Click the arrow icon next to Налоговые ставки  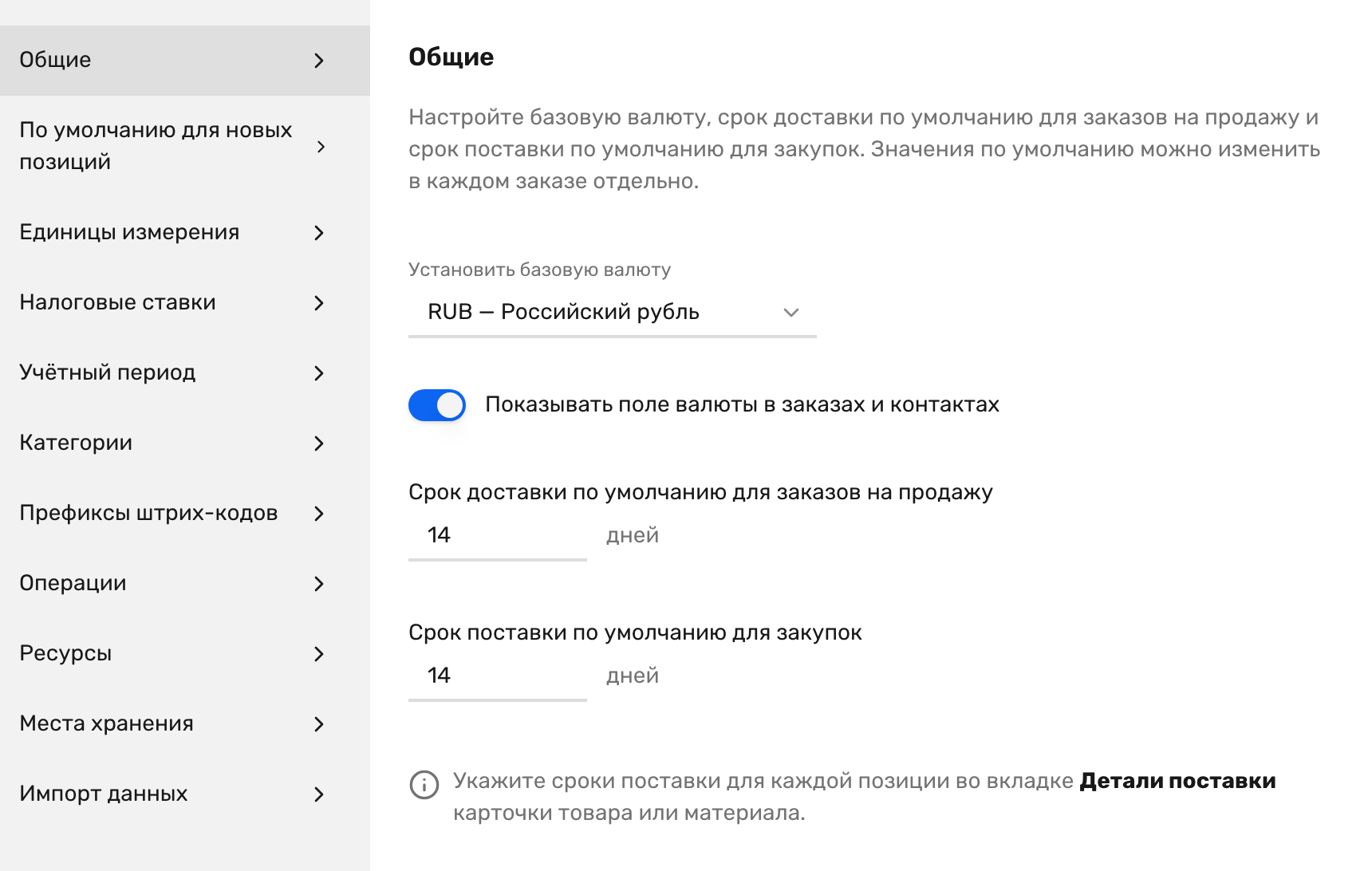coord(319,303)
